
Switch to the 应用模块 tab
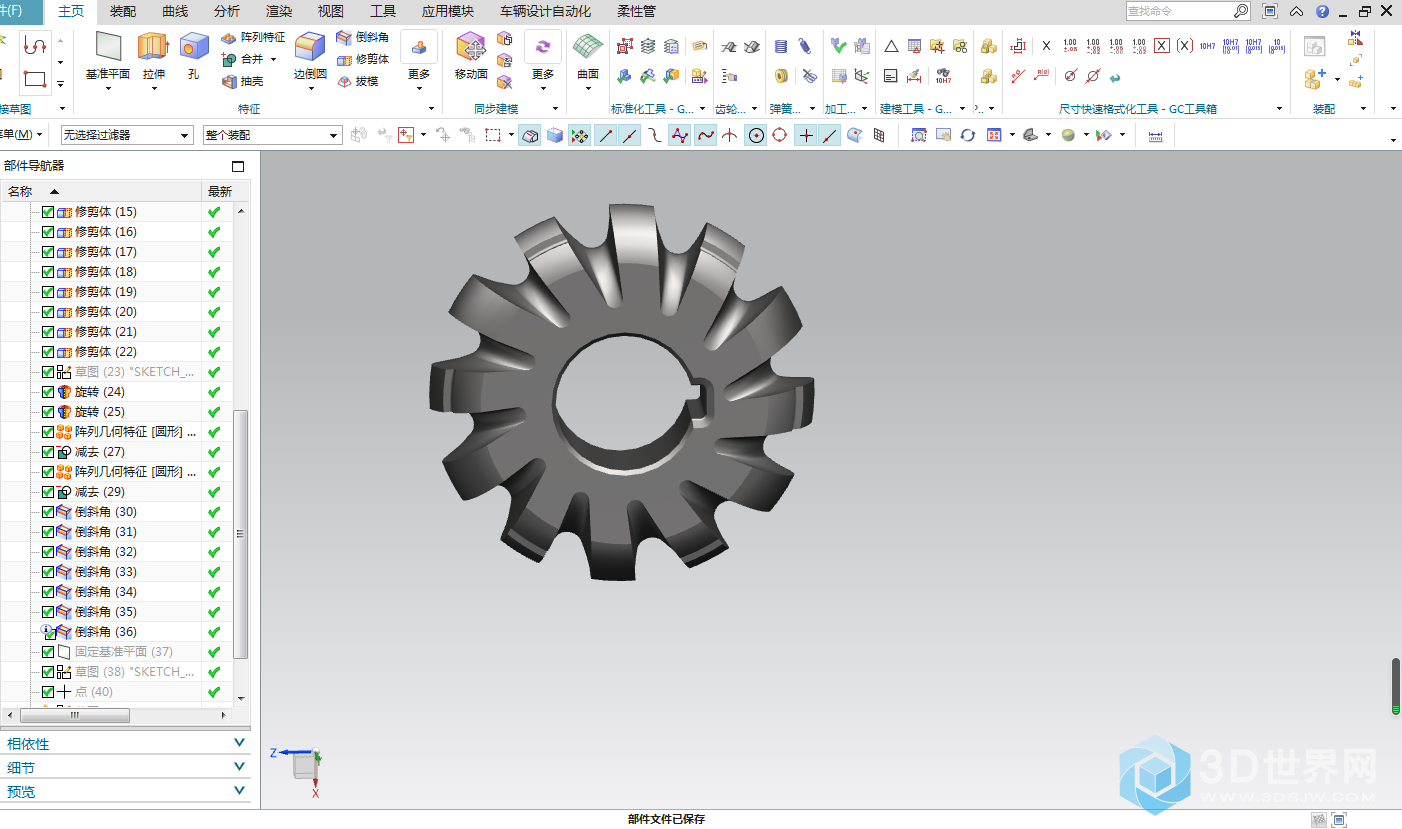448,12
